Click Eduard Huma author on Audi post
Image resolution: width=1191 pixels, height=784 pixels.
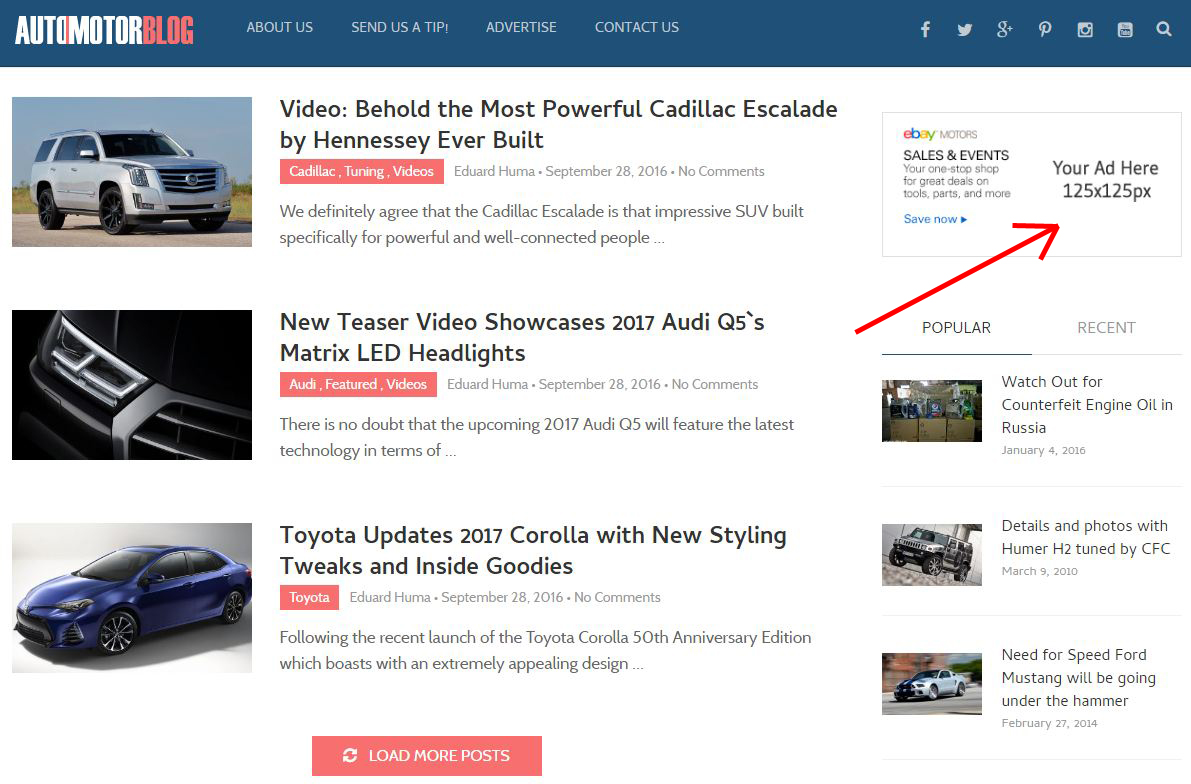488,384
